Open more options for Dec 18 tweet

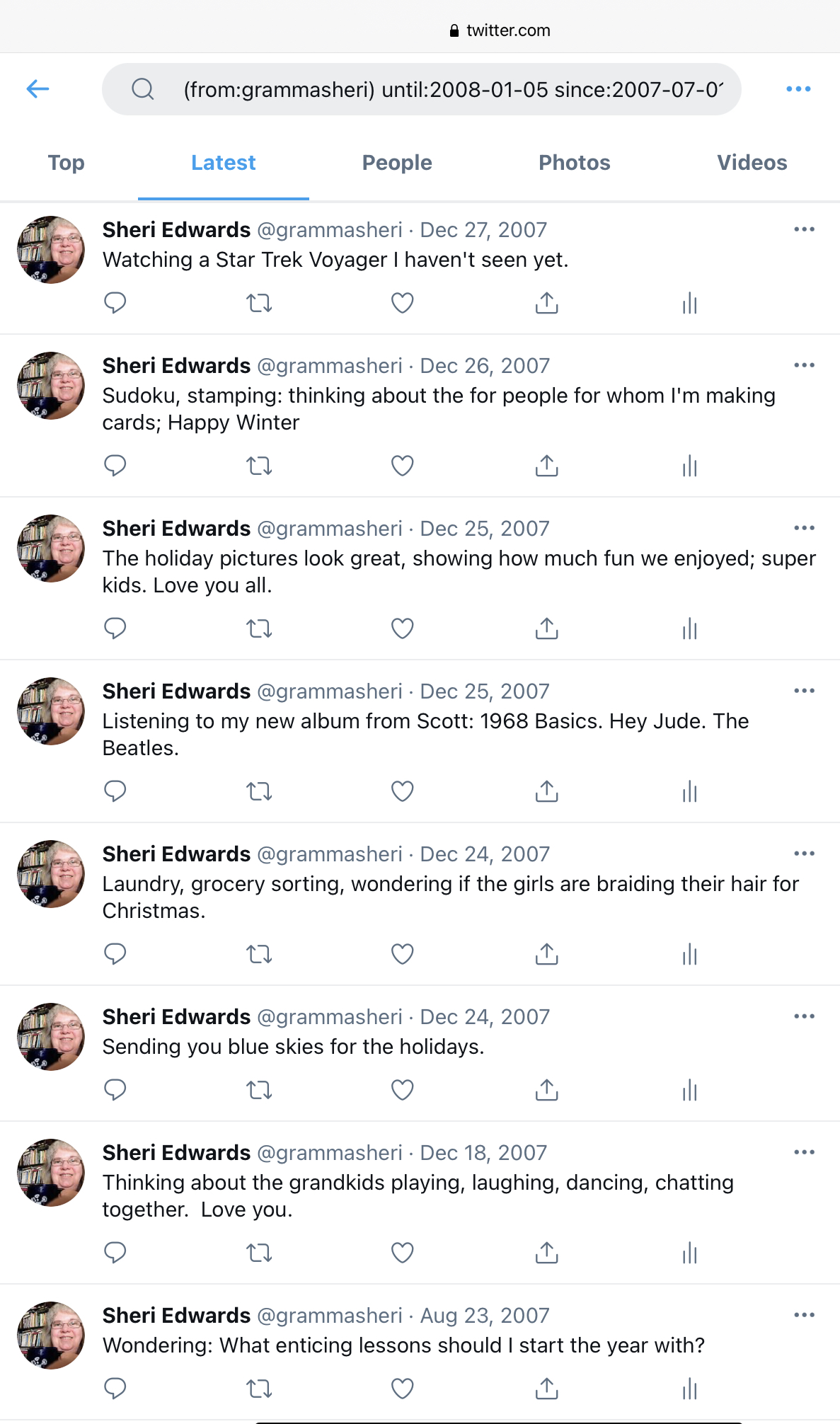click(x=804, y=1152)
